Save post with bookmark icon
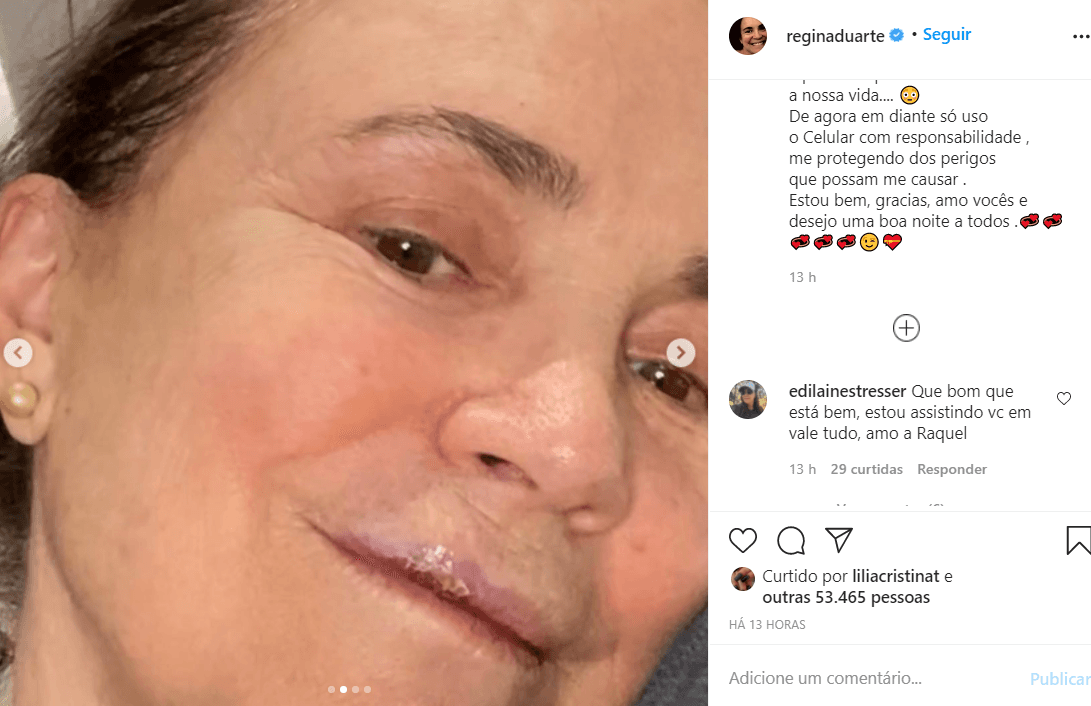Image resolution: width=1091 pixels, height=706 pixels. click(x=1078, y=540)
